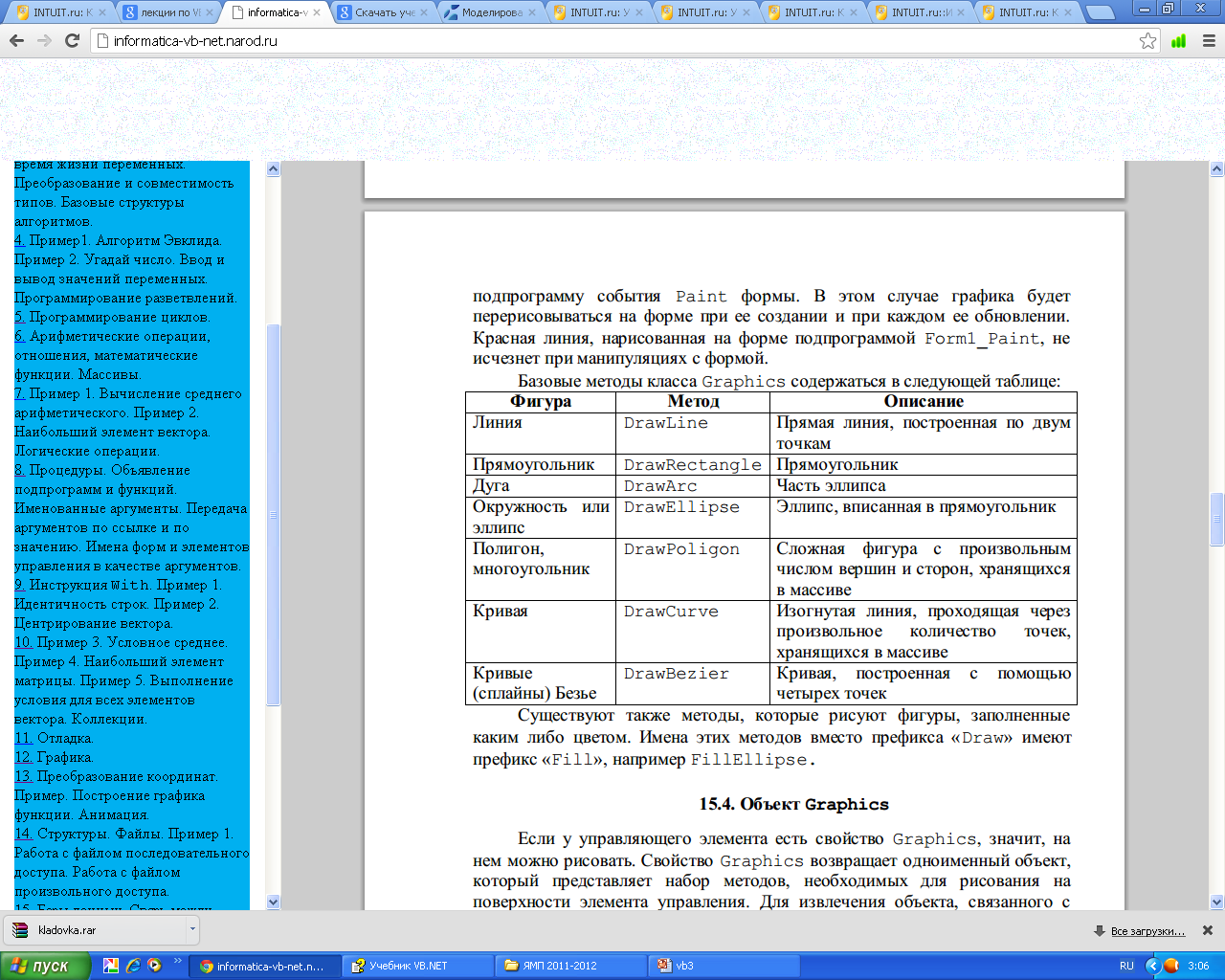This screenshot has width=1225, height=980.
Task: Click the main page scrollbar thumb
Action: (1217, 519)
